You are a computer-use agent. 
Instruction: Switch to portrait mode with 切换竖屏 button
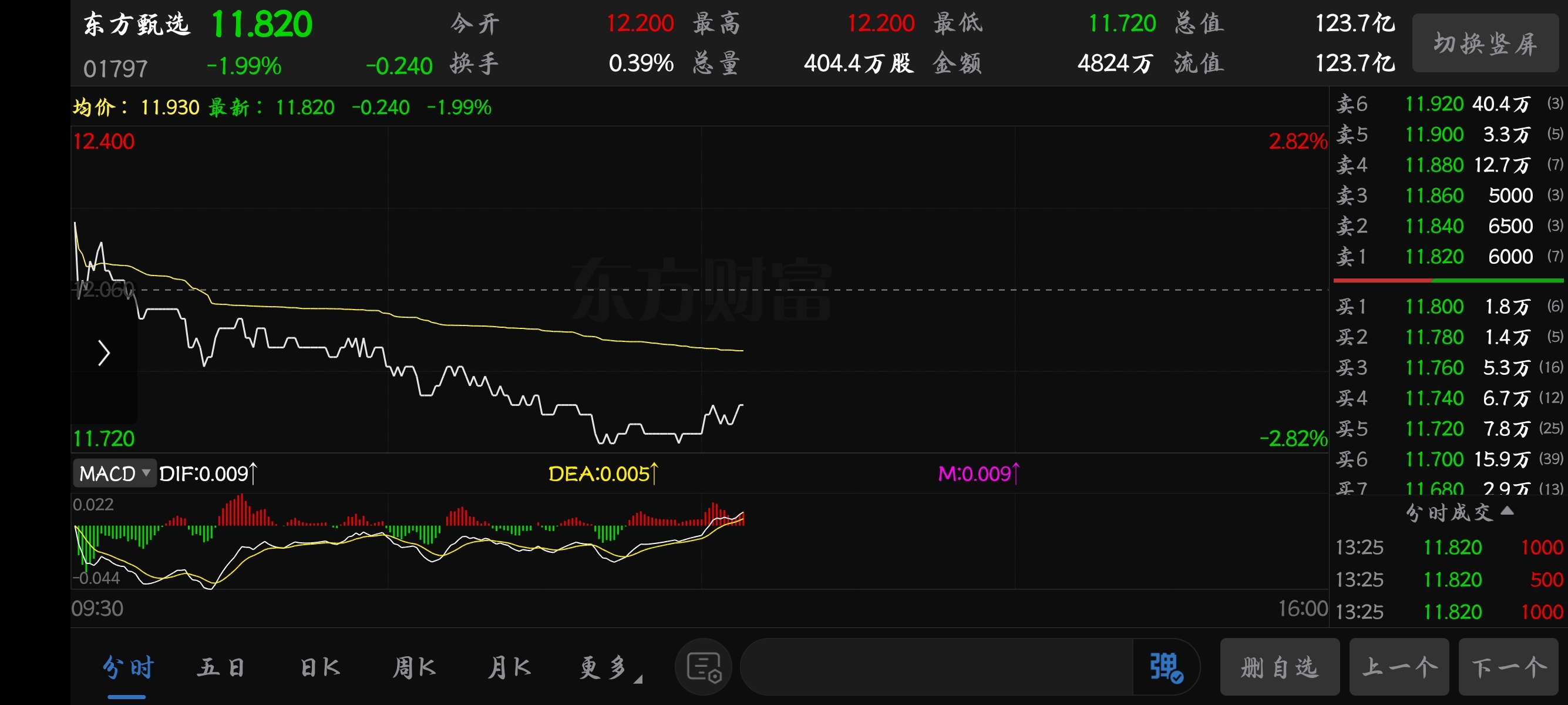click(x=1485, y=43)
